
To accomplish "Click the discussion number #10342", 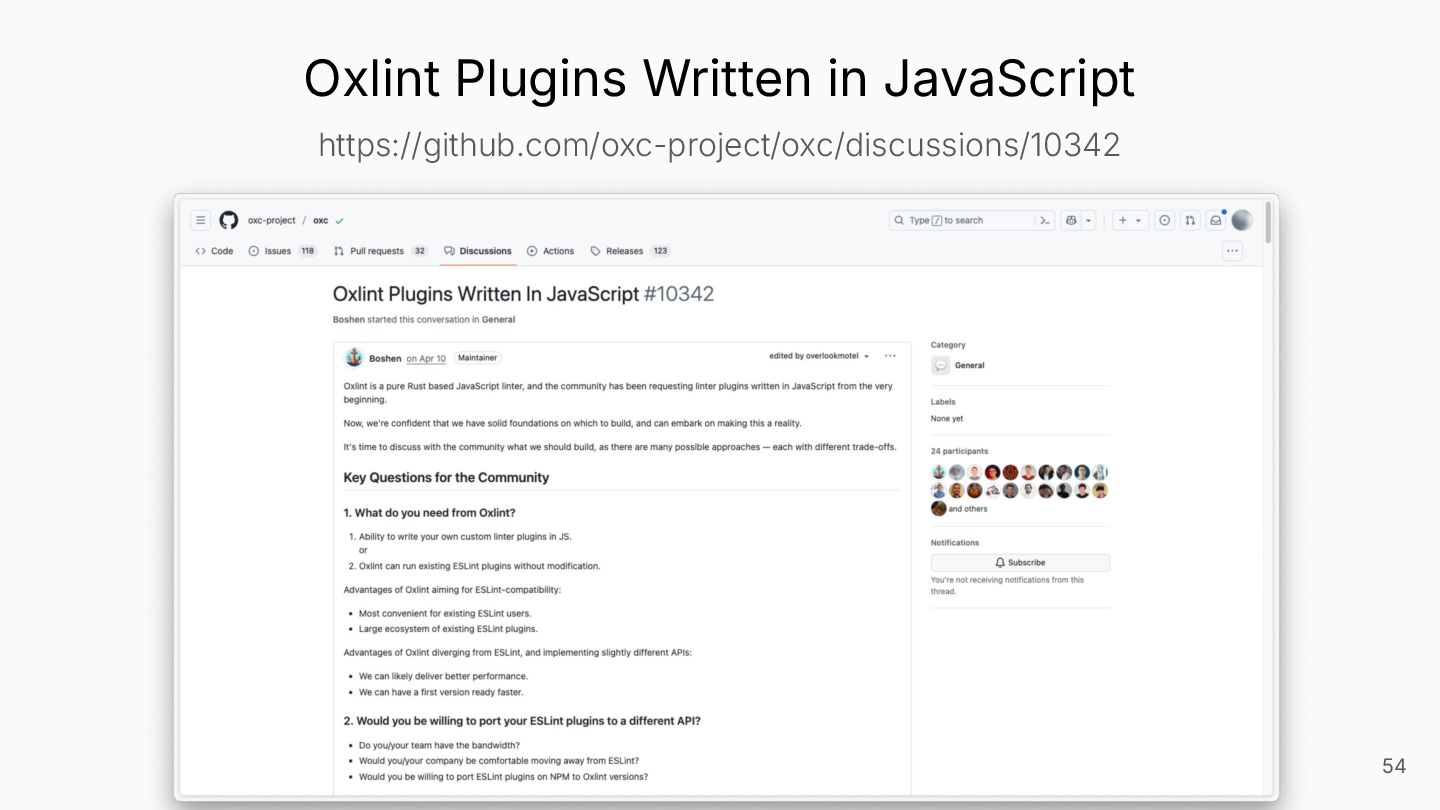I will 679,294.
